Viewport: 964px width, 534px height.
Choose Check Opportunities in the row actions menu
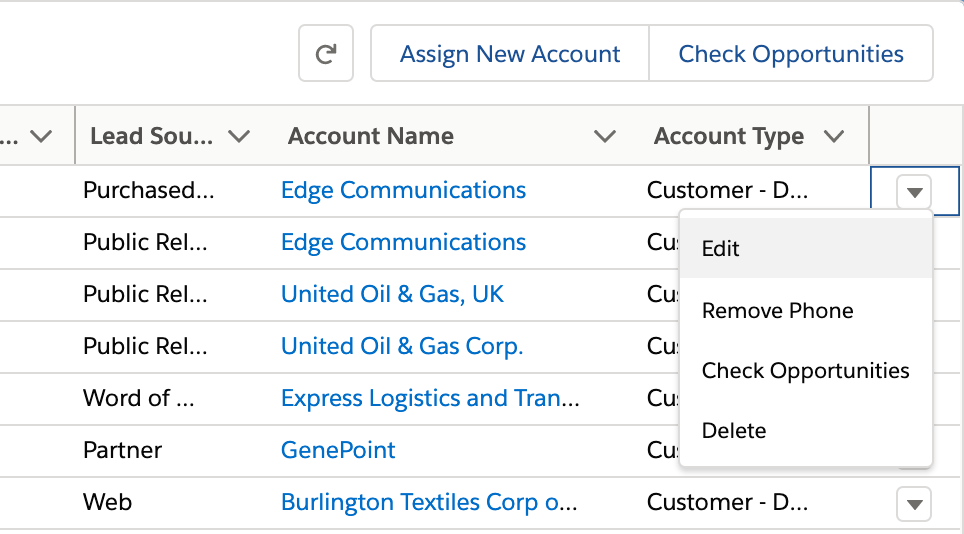806,371
